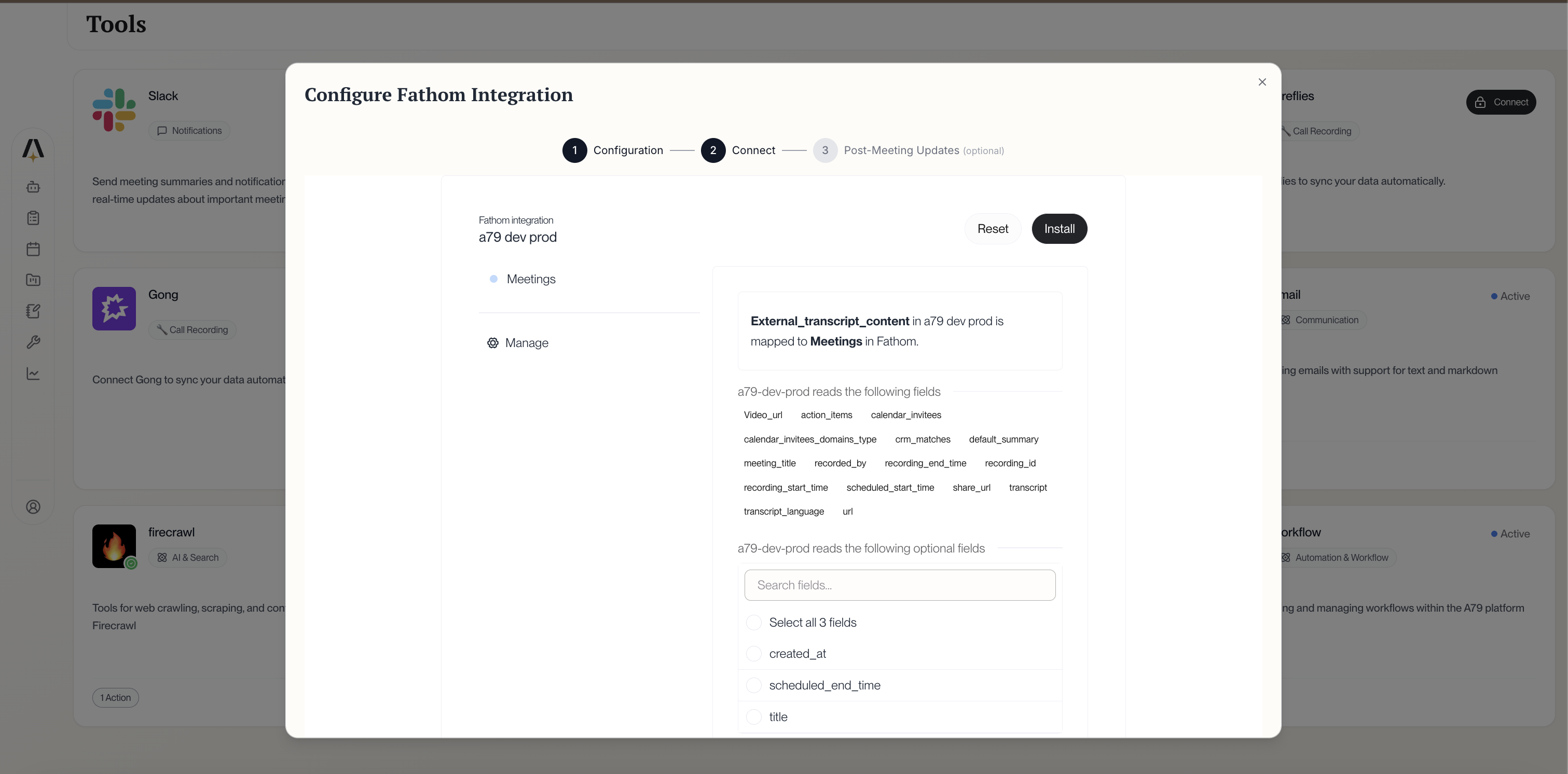Open the notebook editor icon in the sidebar
1568x774 pixels.
point(33,311)
